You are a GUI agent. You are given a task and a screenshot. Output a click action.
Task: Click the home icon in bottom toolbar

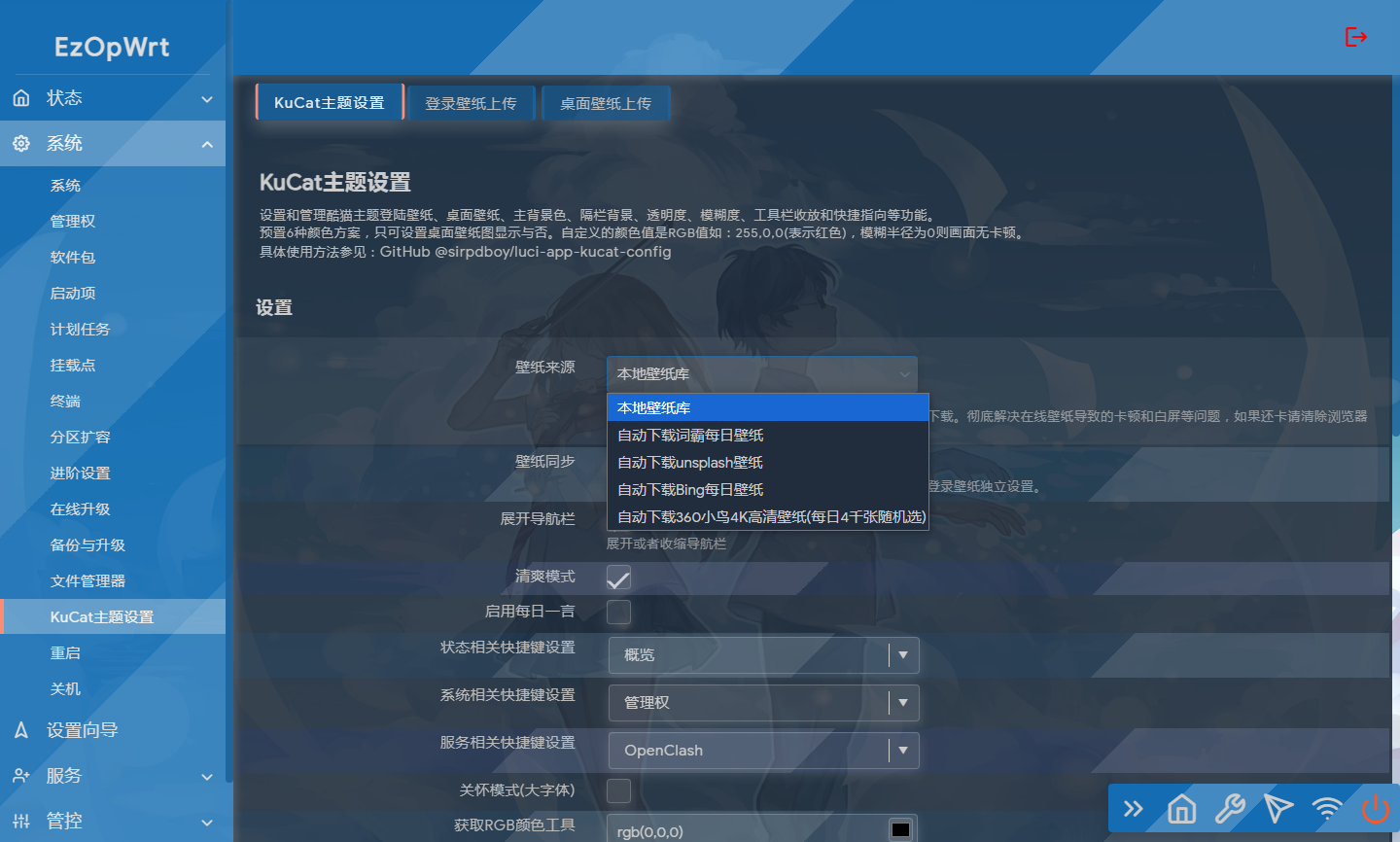(1181, 809)
